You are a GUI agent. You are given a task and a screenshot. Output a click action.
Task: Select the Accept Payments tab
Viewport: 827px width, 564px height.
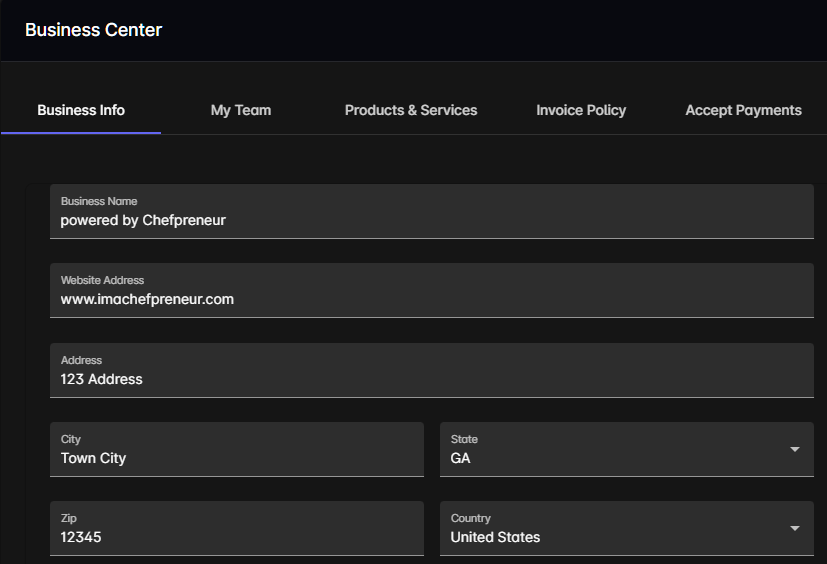click(743, 110)
